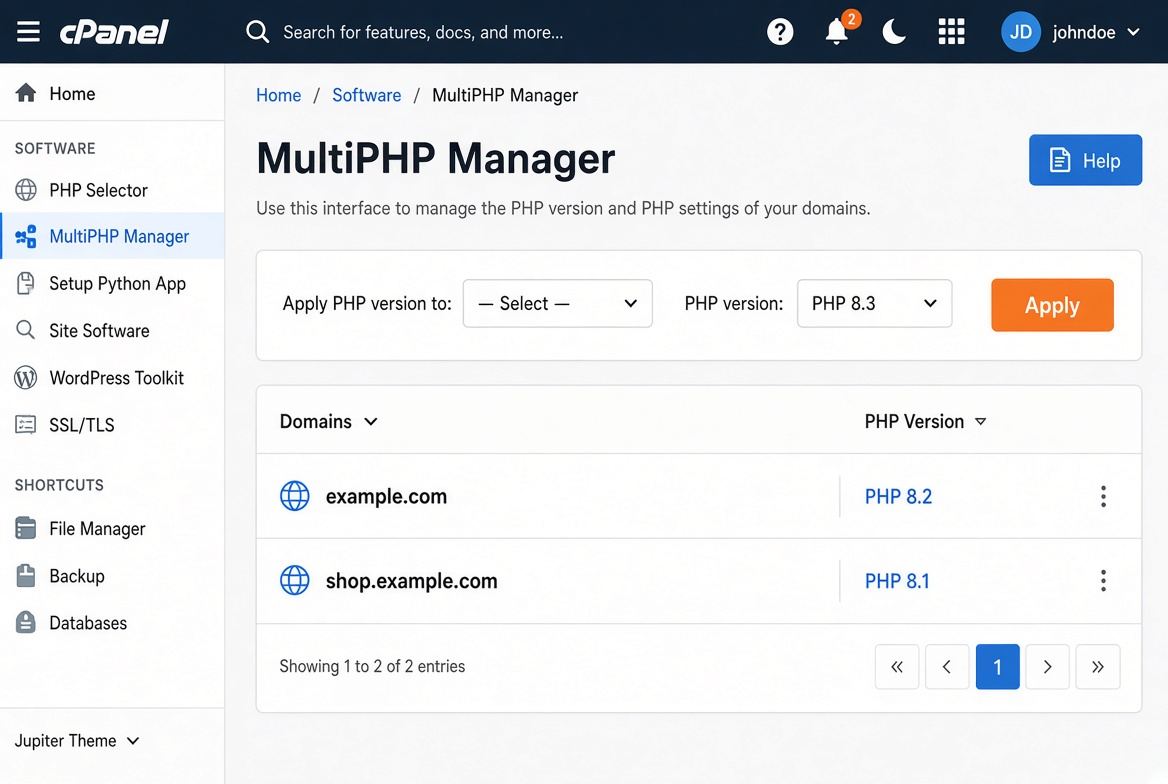Click the shop.example.com domain name
This screenshot has width=1168, height=784.
[411, 581]
